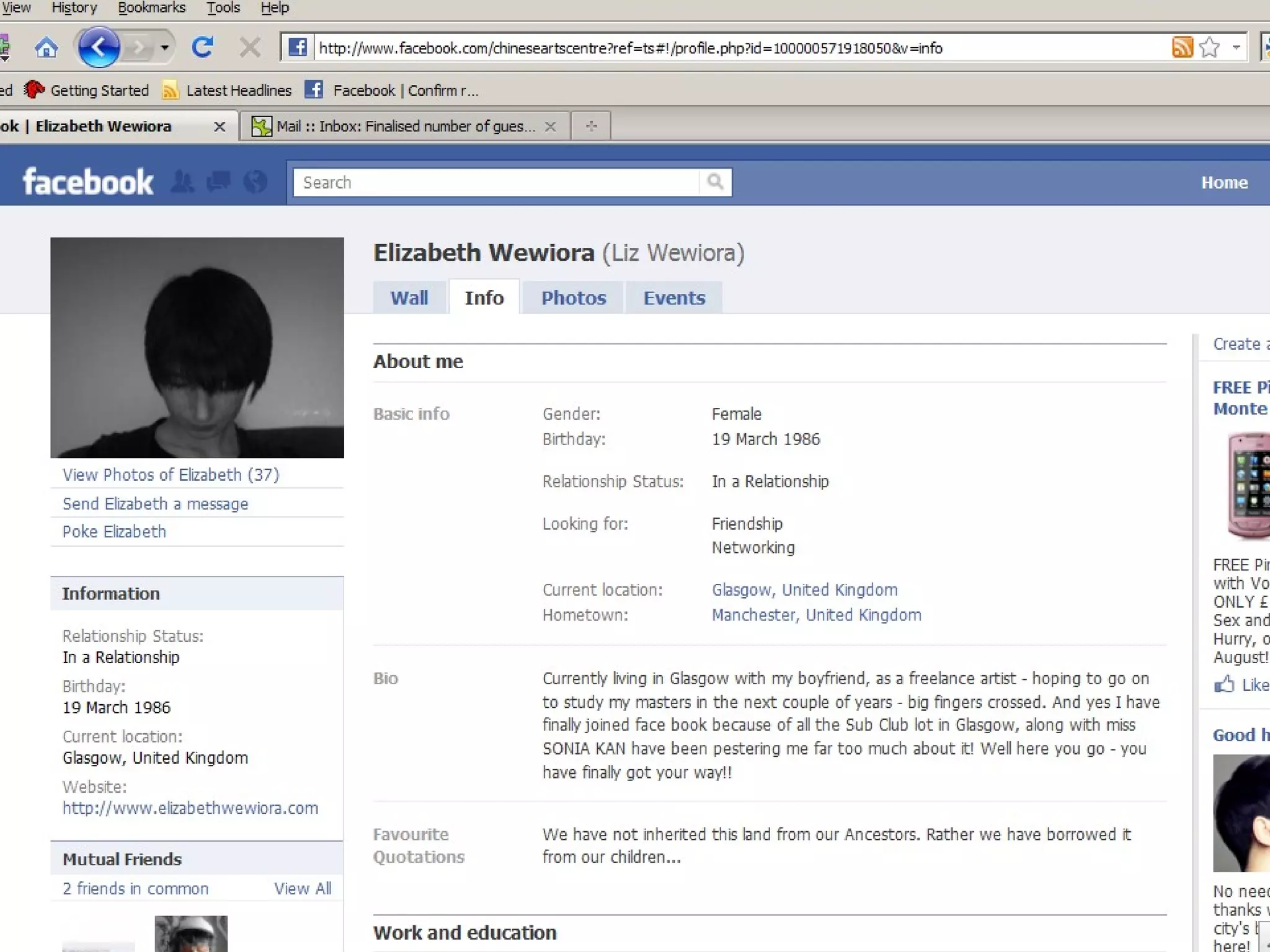This screenshot has height=952, width=1270.
Task: Open the Glasgow, United Kingdom location link
Action: [x=804, y=590]
